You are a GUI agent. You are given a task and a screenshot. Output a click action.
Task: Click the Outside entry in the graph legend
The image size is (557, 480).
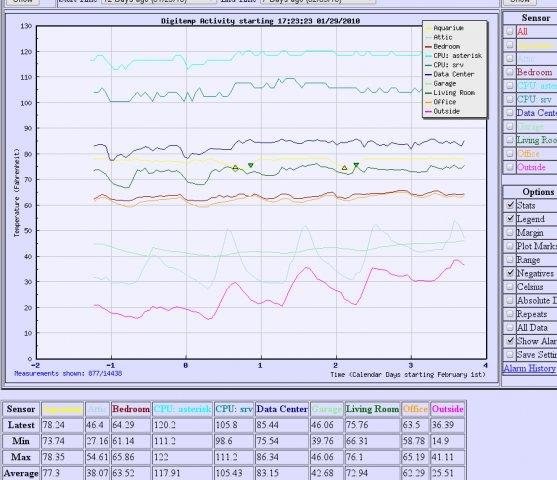coord(442,111)
